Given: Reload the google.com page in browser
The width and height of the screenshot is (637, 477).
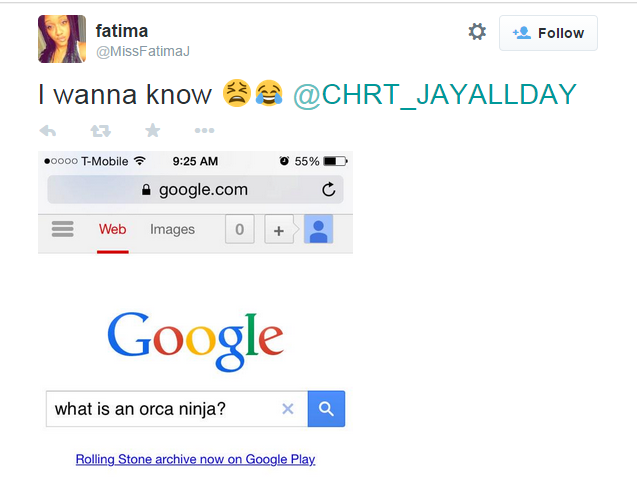Looking at the screenshot, I should click(x=328, y=189).
